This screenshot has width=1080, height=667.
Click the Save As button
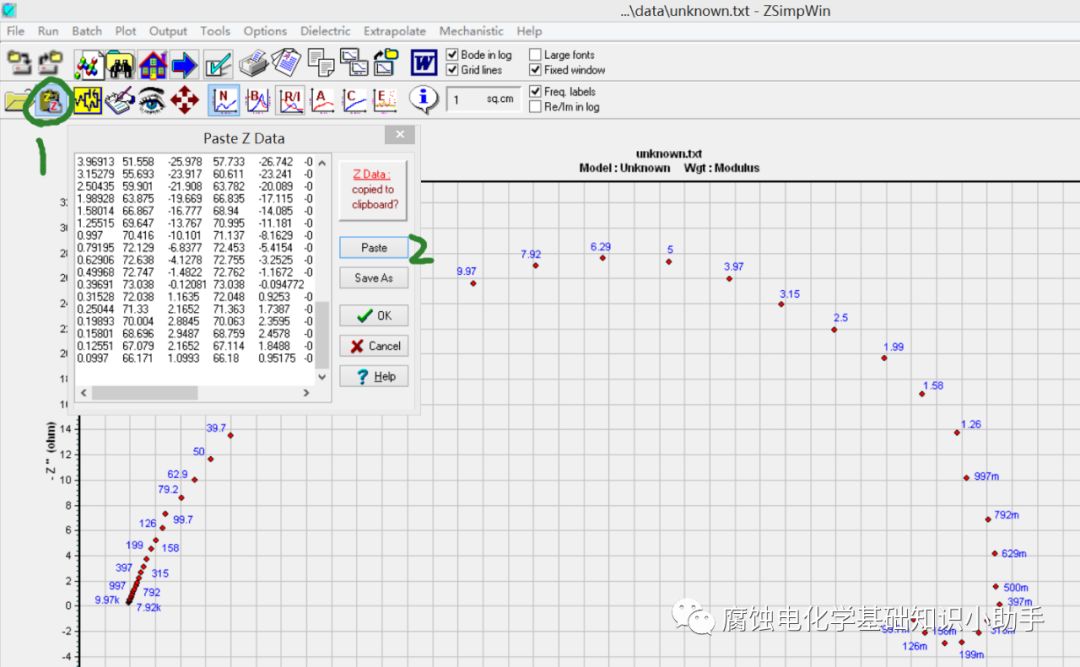click(373, 278)
